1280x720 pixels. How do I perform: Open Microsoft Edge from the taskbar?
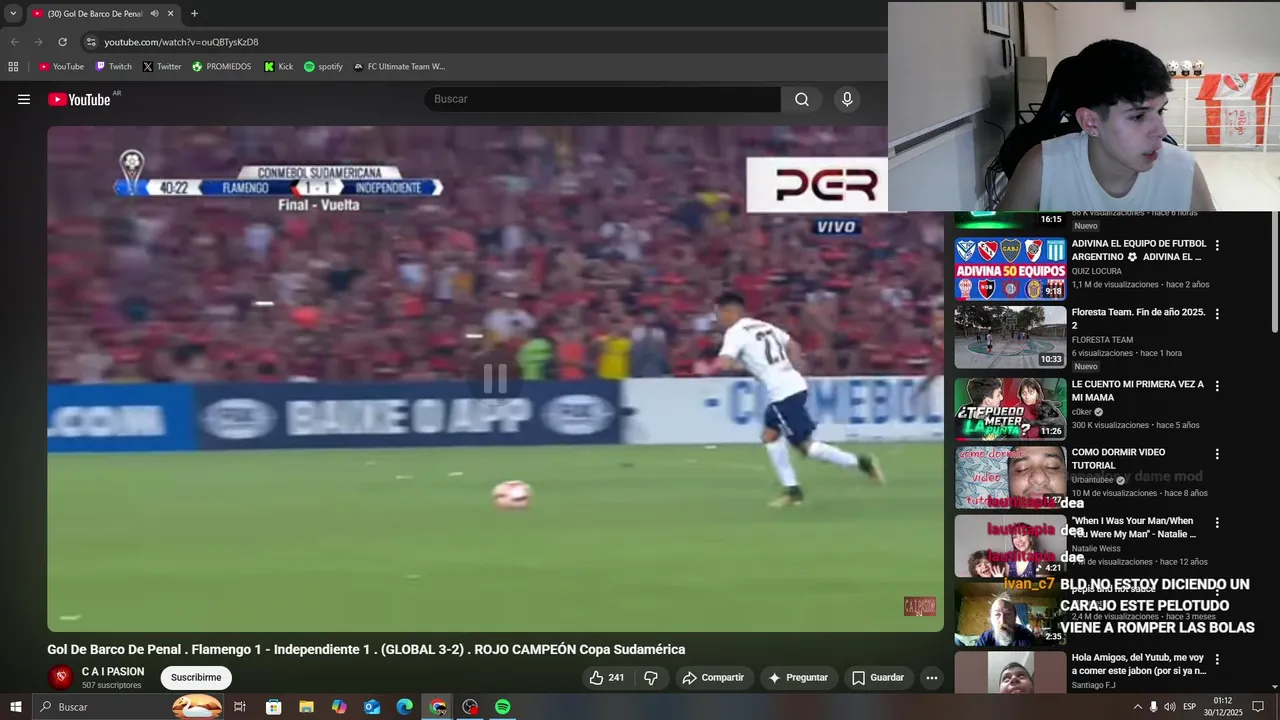click(404, 707)
